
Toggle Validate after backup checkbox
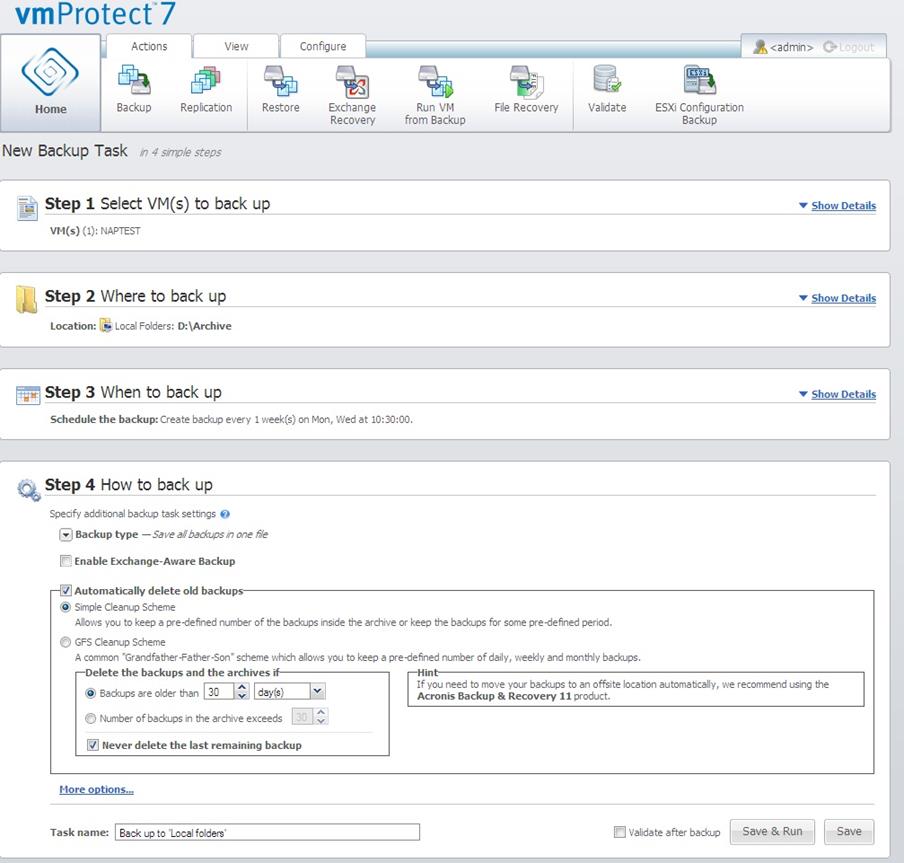(620, 832)
